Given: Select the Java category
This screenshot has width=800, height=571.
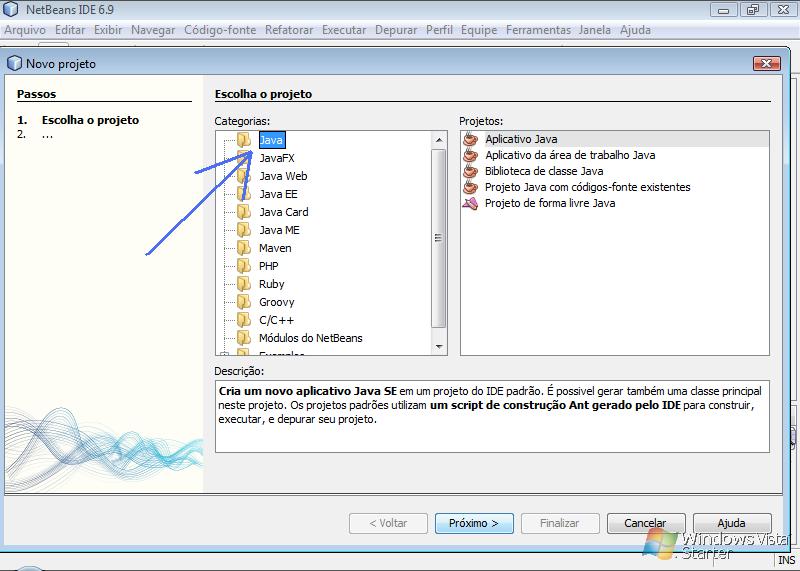Looking at the screenshot, I should pyautogui.click(x=271, y=140).
